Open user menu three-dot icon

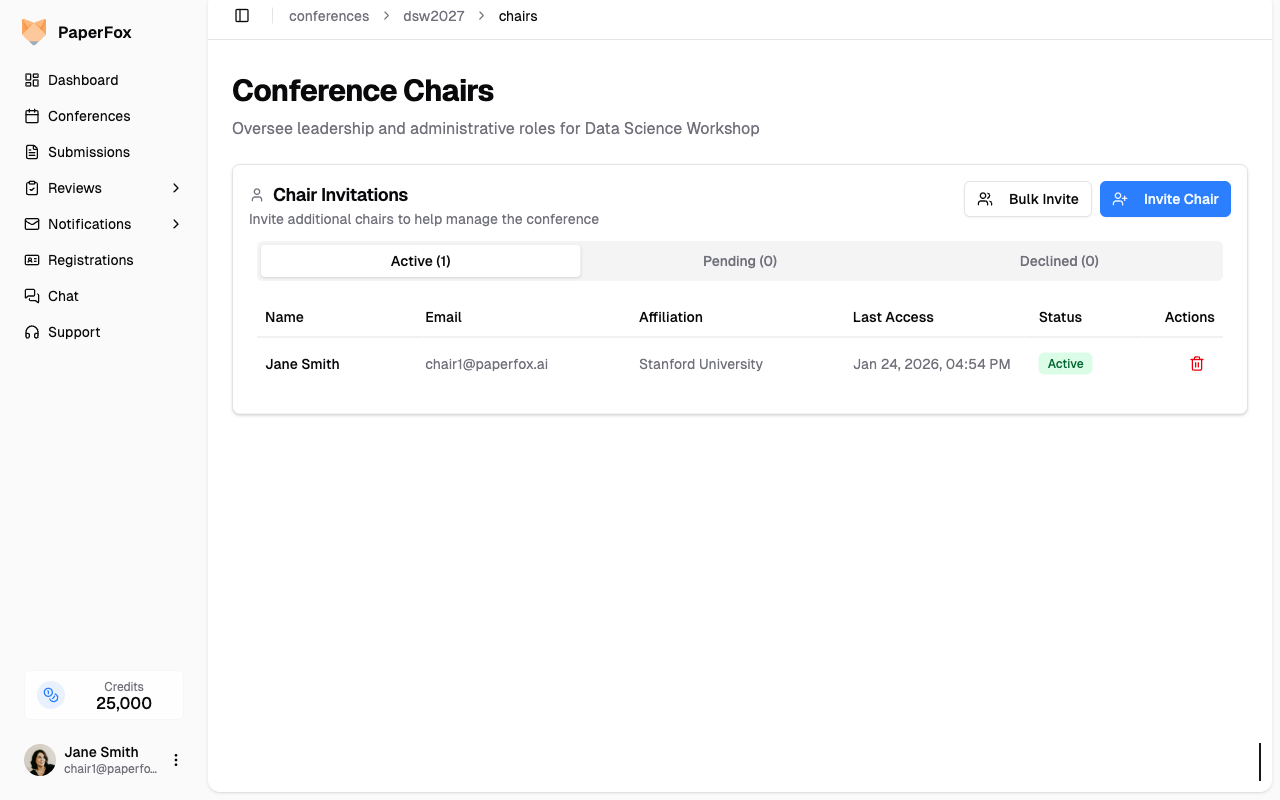click(x=176, y=760)
